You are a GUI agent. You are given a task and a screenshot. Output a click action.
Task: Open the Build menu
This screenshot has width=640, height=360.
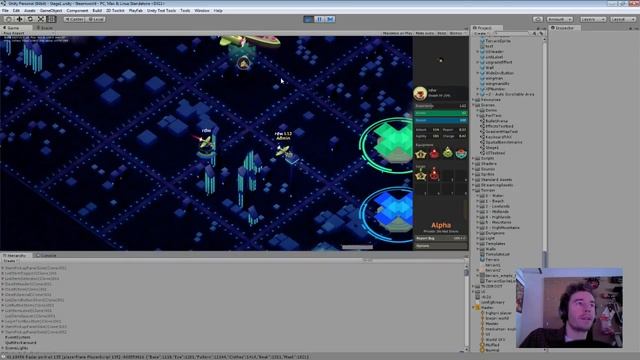pos(97,11)
